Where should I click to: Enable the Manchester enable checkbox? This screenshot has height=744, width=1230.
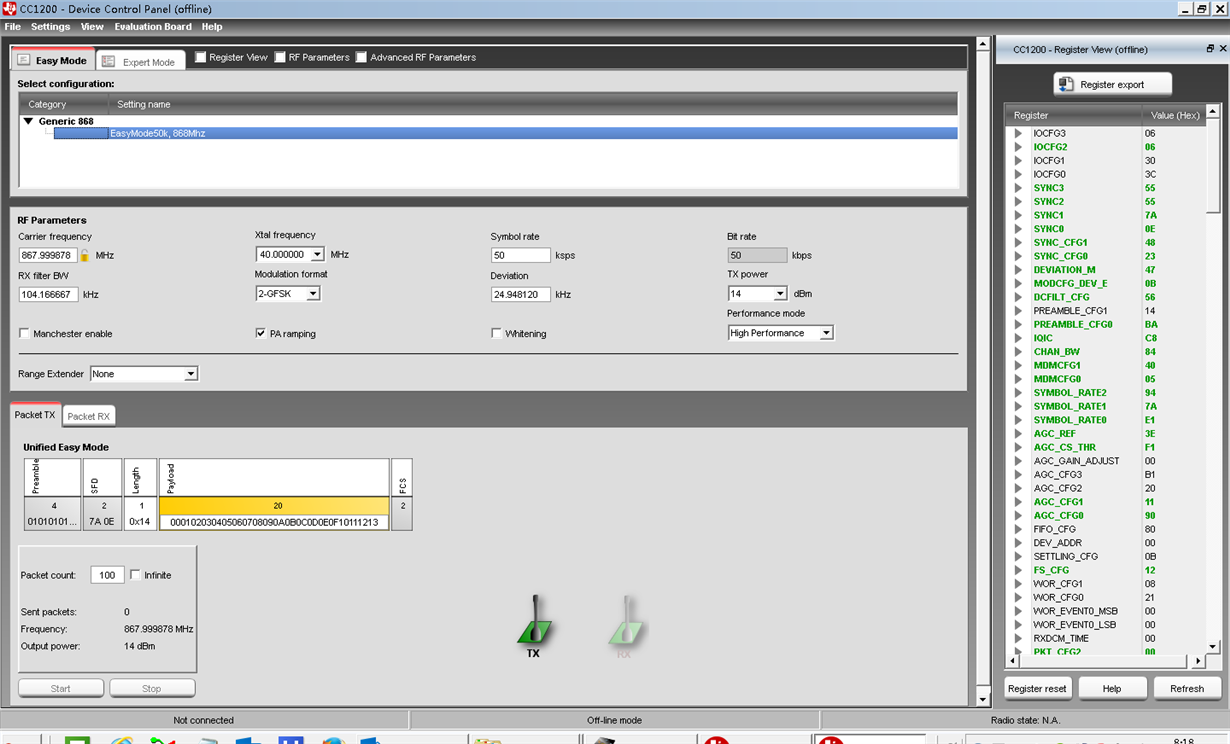click(x=23, y=334)
